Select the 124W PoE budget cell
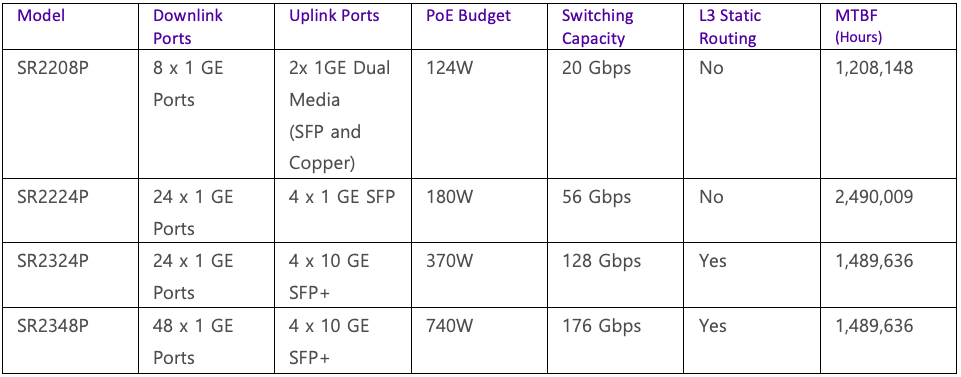Viewport: 961px width, 377px height. (x=450, y=68)
